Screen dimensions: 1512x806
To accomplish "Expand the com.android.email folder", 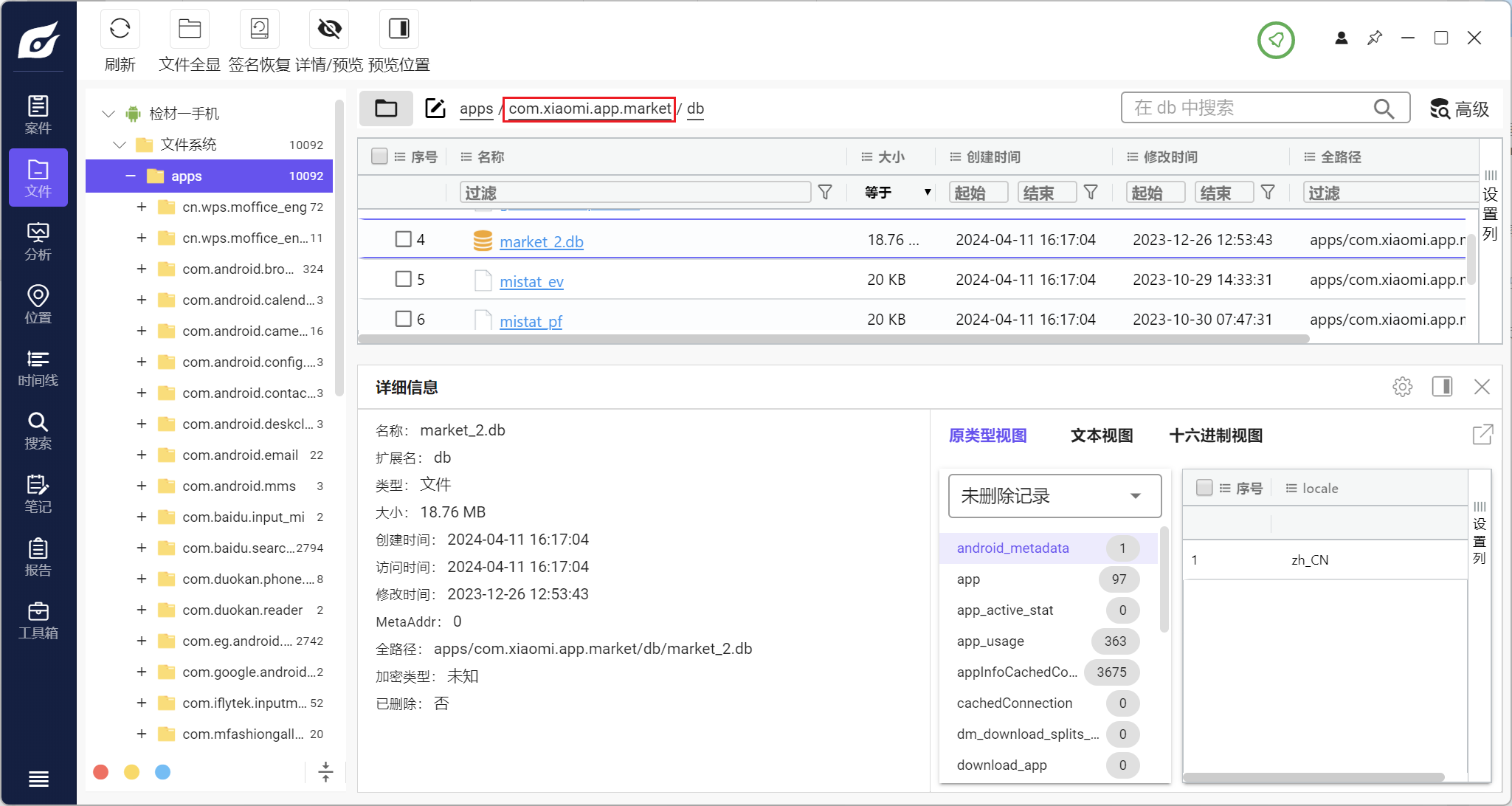I will point(142,455).
